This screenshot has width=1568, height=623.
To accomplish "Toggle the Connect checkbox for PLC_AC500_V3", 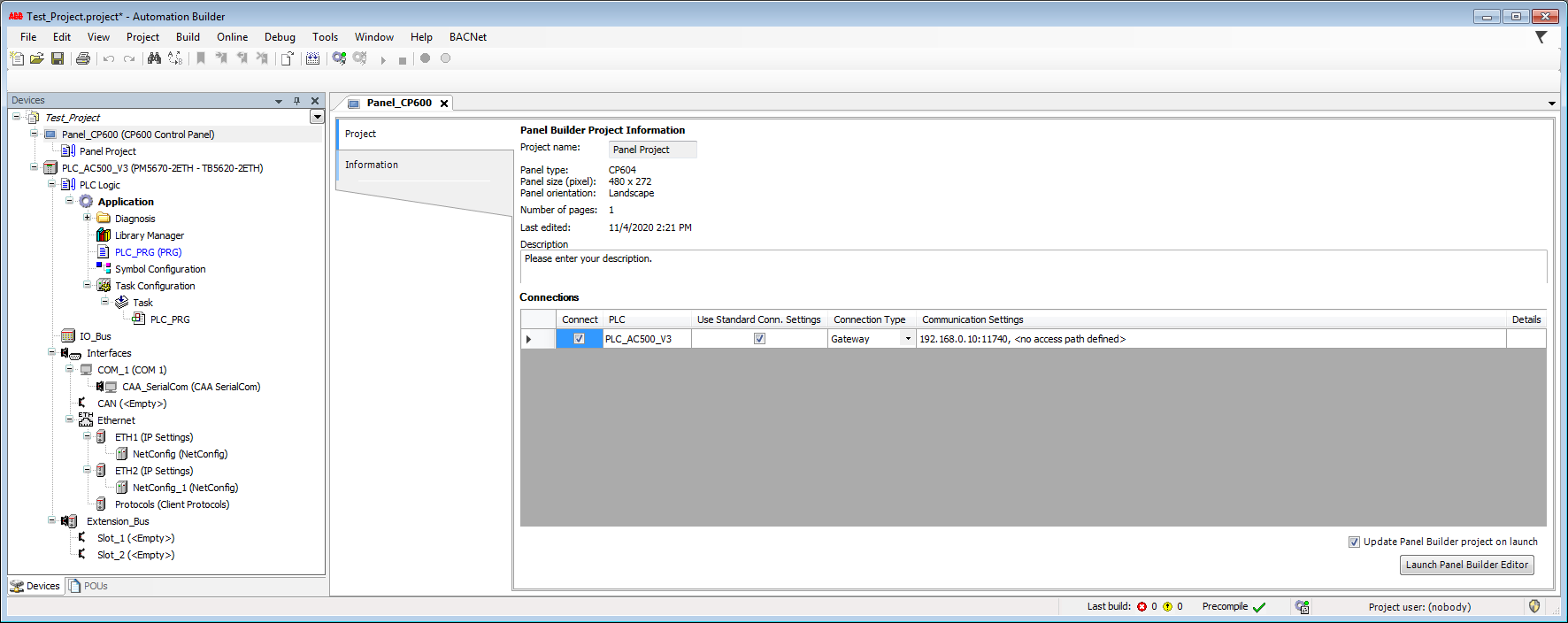I will pyautogui.click(x=579, y=339).
